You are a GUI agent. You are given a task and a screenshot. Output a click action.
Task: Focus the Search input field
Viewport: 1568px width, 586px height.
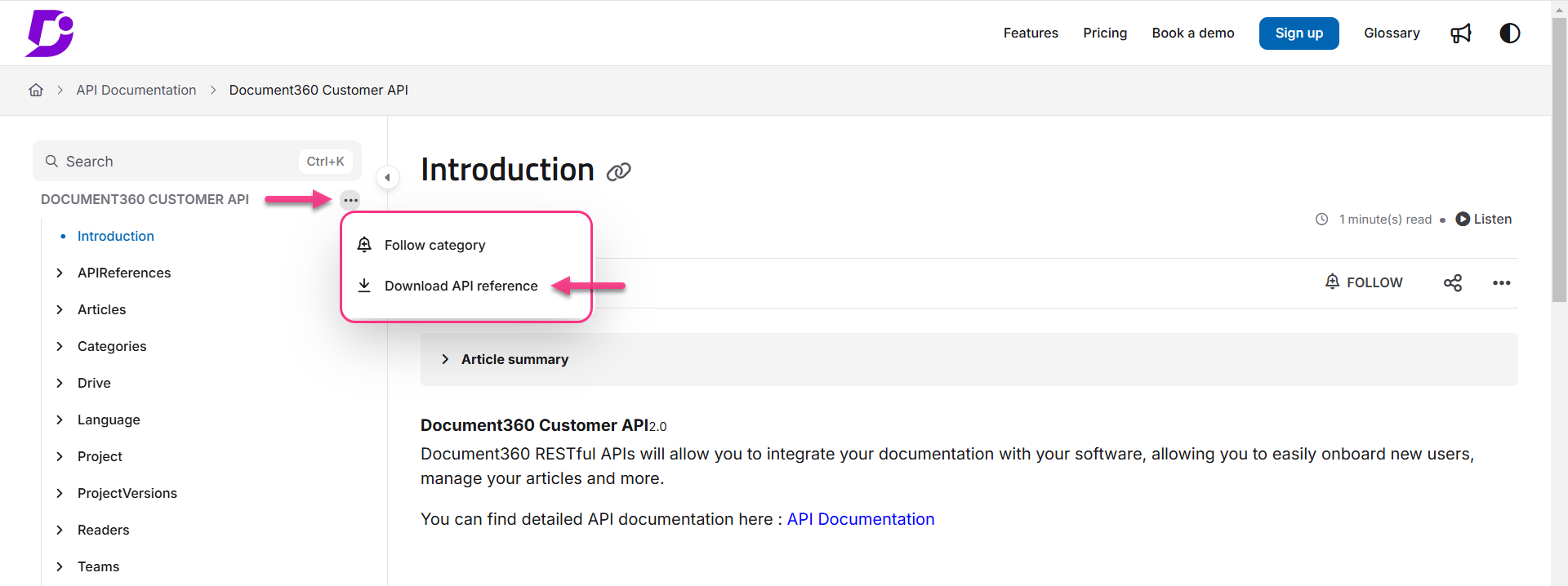(x=197, y=161)
